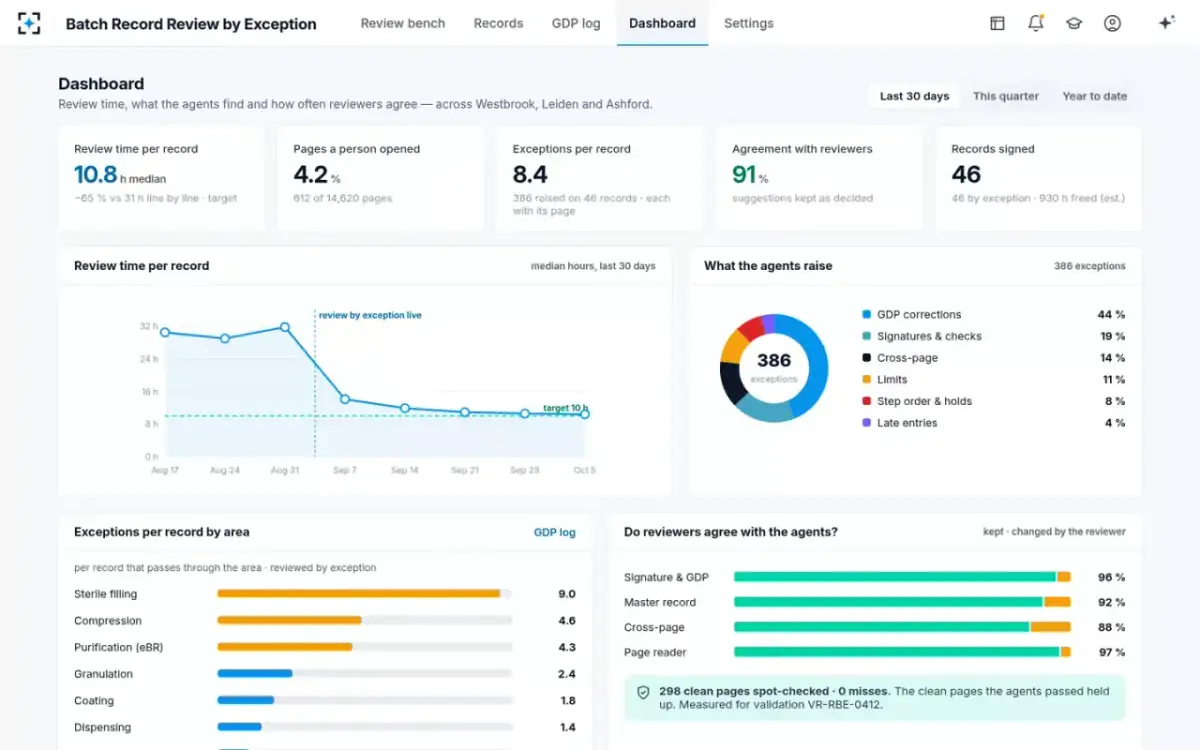This screenshot has width=1200, height=750.
Task: Click the 10.8 h median value
Action: tap(120, 175)
